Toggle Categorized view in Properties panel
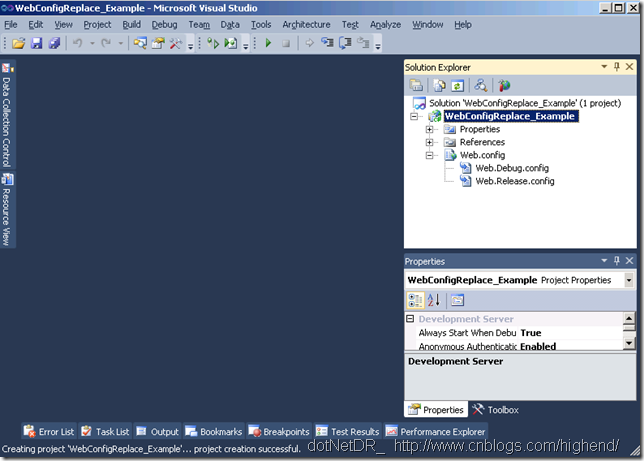644x461 pixels. [x=415, y=300]
